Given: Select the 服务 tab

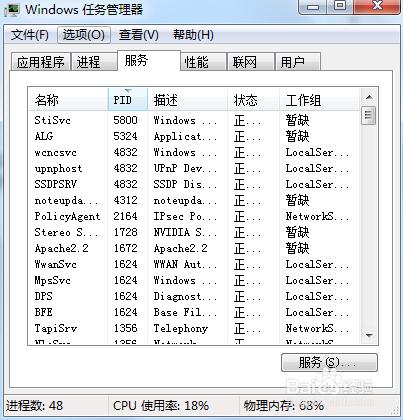Looking at the screenshot, I should click(149, 61).
